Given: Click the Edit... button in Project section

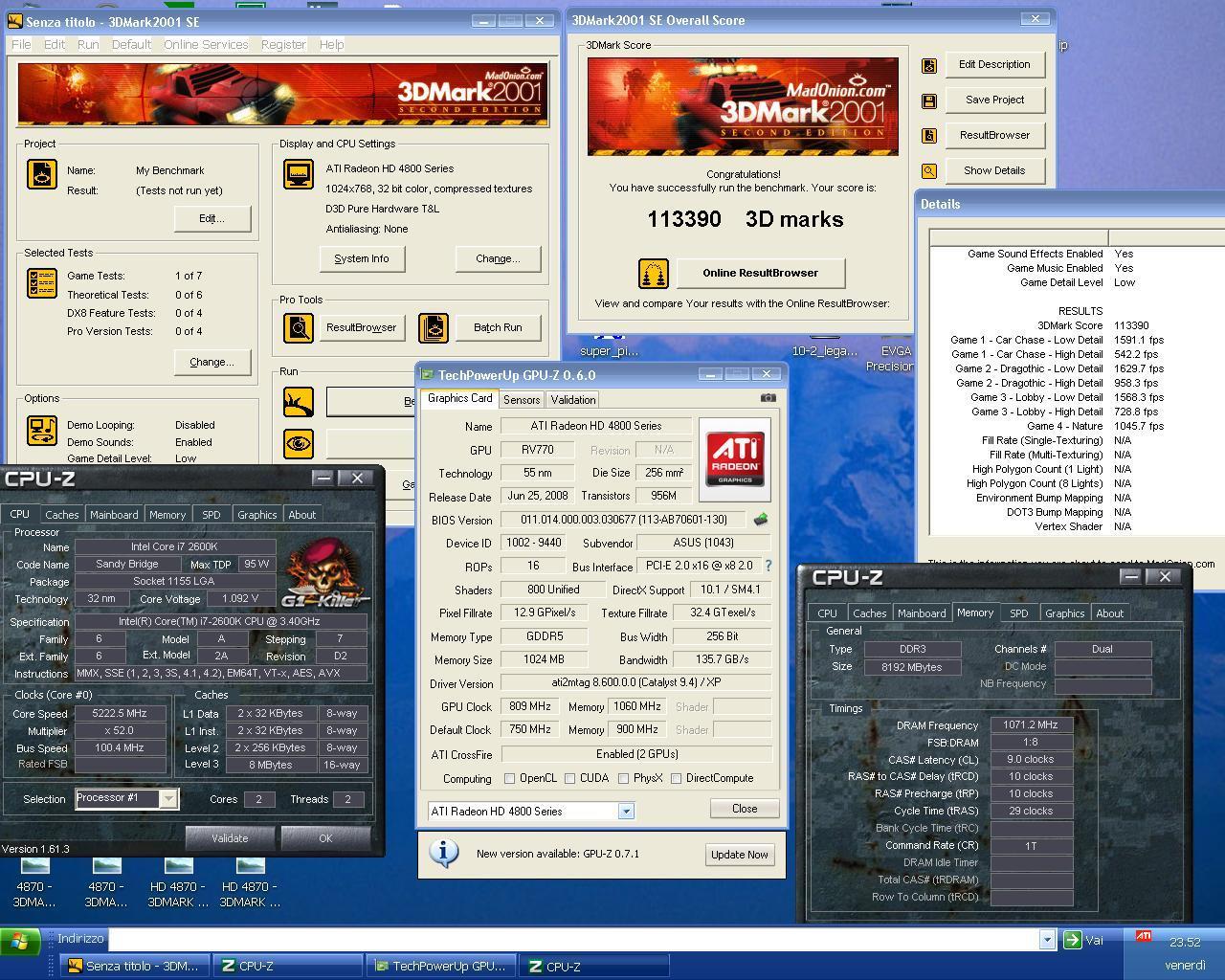Looking at the screenshot, I should [x=212, y=218].
